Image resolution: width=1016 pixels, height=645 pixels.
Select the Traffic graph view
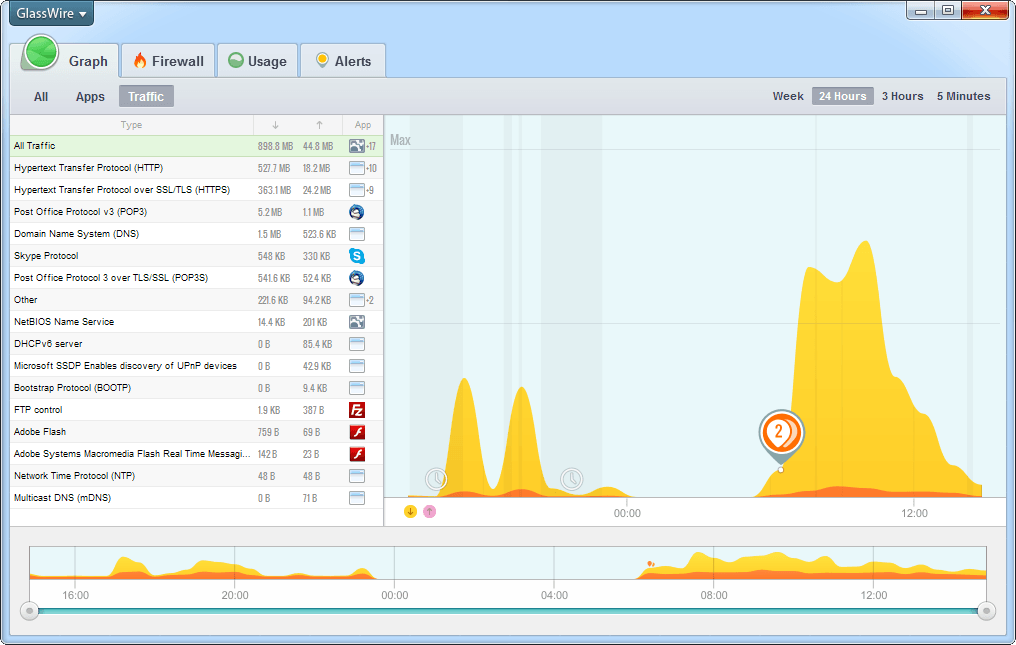pos(146,97)
